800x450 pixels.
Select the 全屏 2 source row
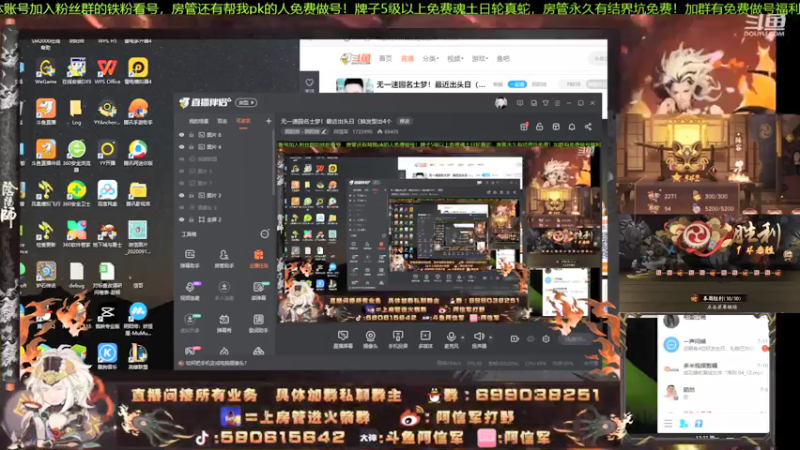[x=224, y=219]
